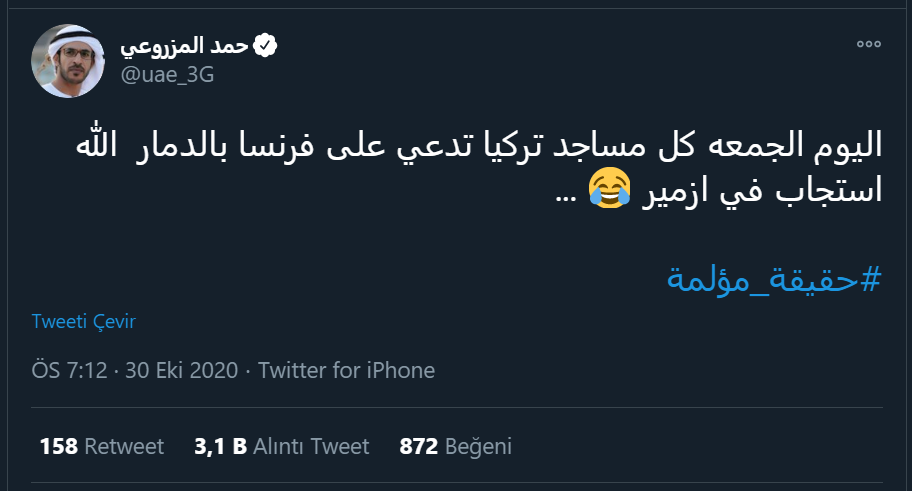Click the ÖS 7:12 timestamp
This screenshot has width=912, height=491.
(70, 370)
